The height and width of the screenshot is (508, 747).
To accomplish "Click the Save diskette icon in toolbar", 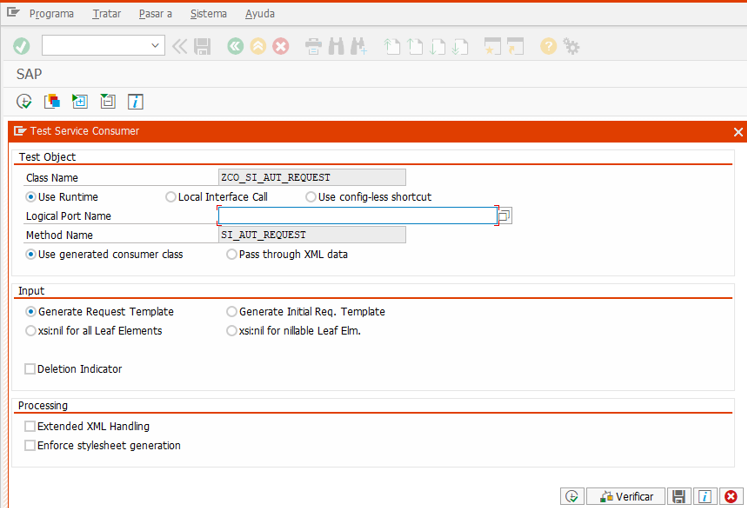I will coord(202,46).
